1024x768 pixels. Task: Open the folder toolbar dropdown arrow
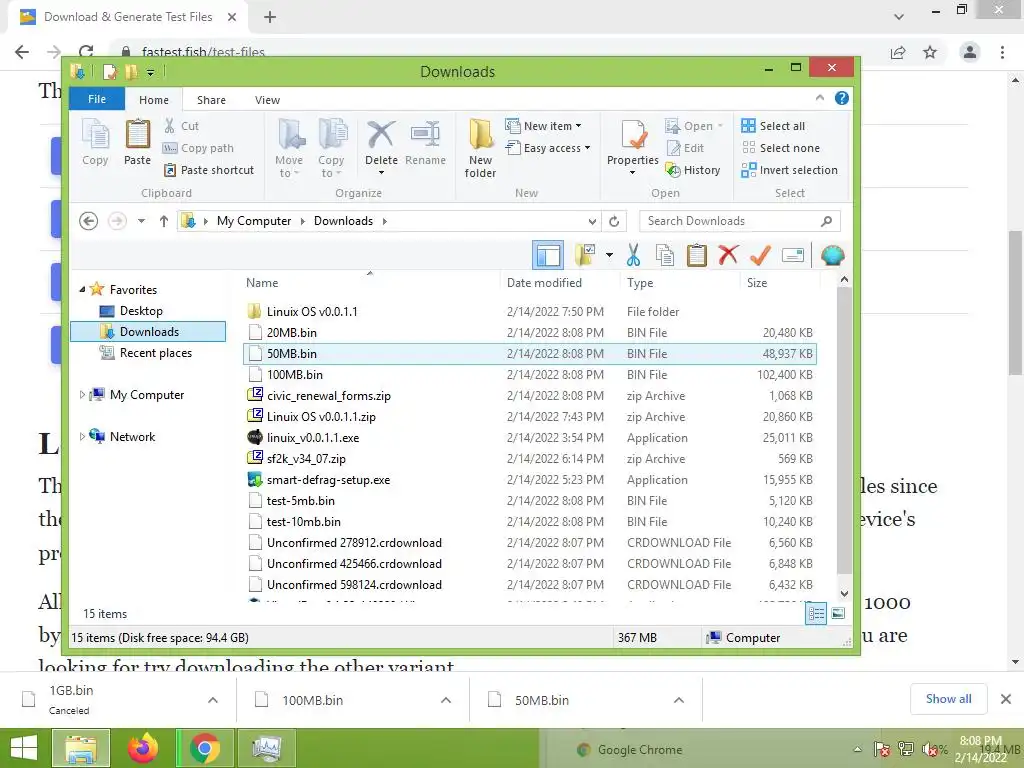[x=609, y=255]
